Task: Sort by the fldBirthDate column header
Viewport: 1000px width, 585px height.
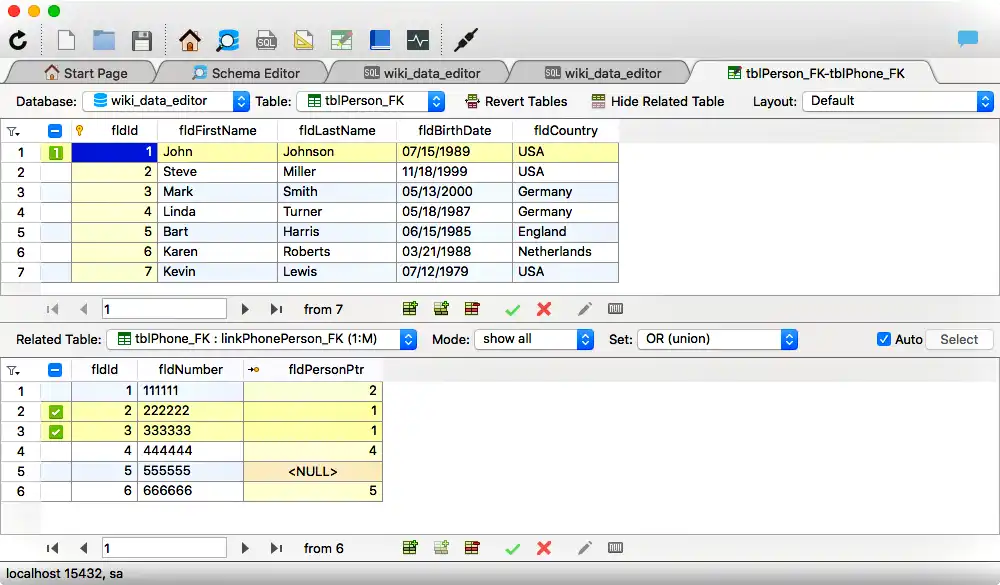Action: pos(454,131)
